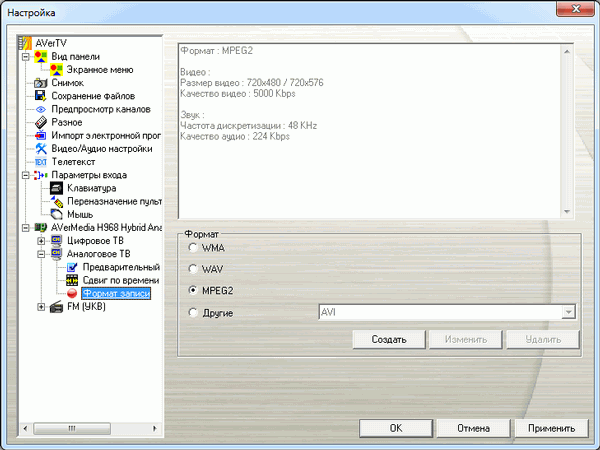Select the MPEG2 format radio button
This screenshot has width=600, height=450.
(x=192, y=290)
